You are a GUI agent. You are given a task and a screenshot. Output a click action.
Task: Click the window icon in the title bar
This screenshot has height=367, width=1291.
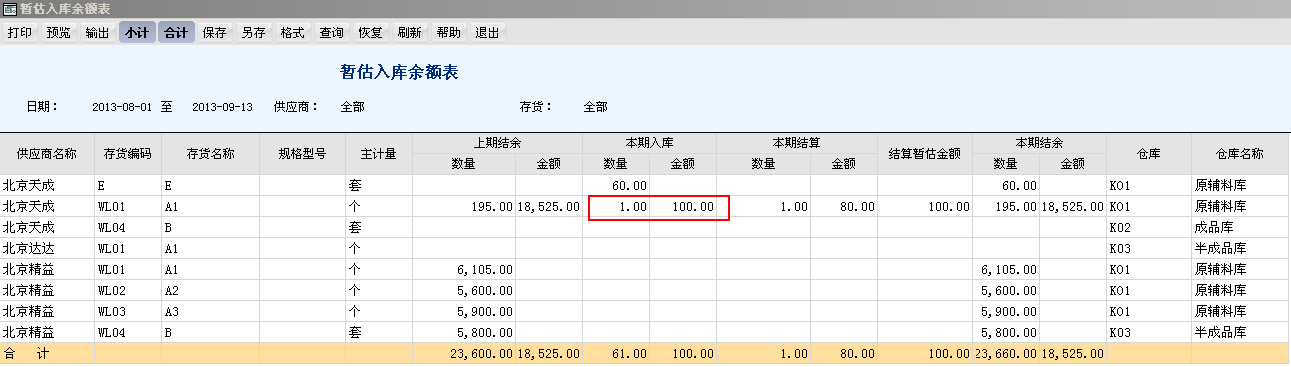[x=10, y=9]
